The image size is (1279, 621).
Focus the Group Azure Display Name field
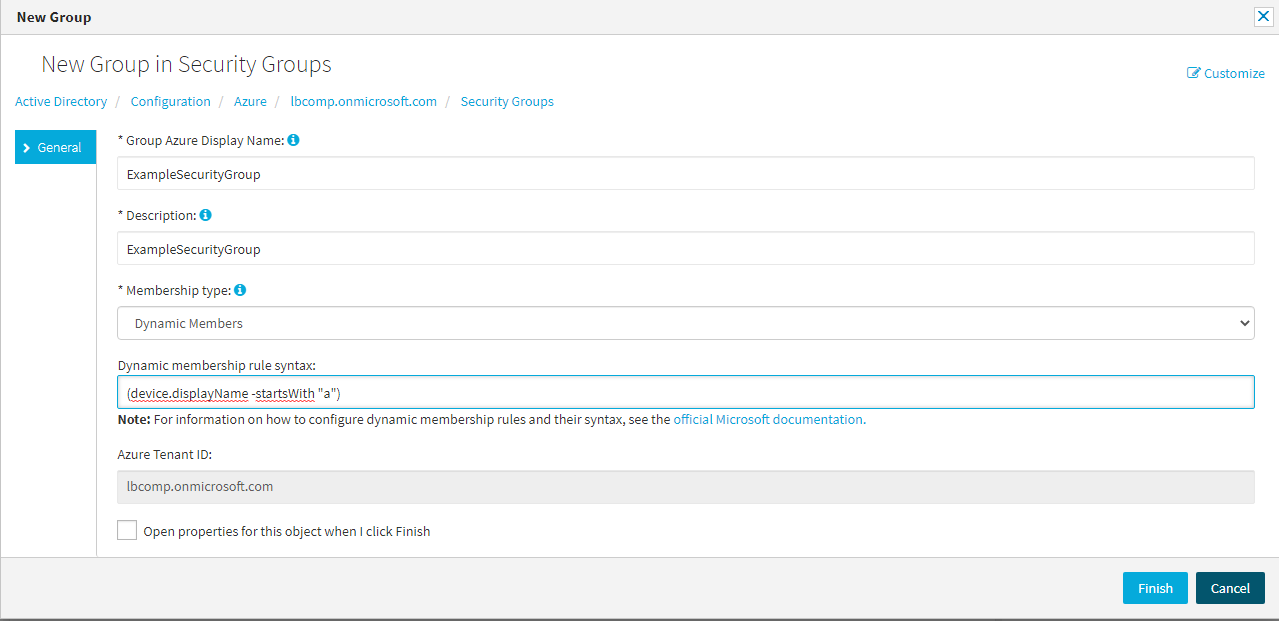tap(685, 173)
